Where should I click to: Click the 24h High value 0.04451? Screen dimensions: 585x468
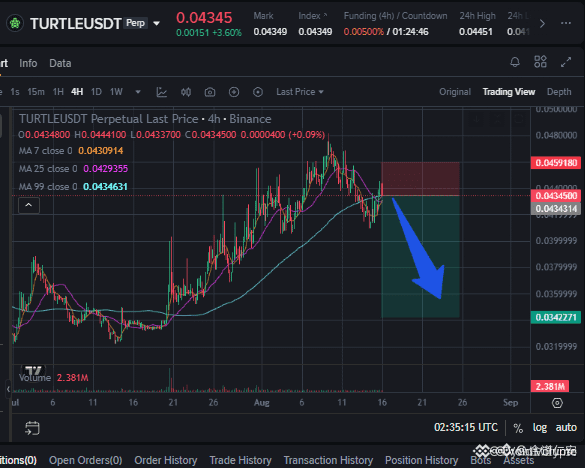[476, 32]
